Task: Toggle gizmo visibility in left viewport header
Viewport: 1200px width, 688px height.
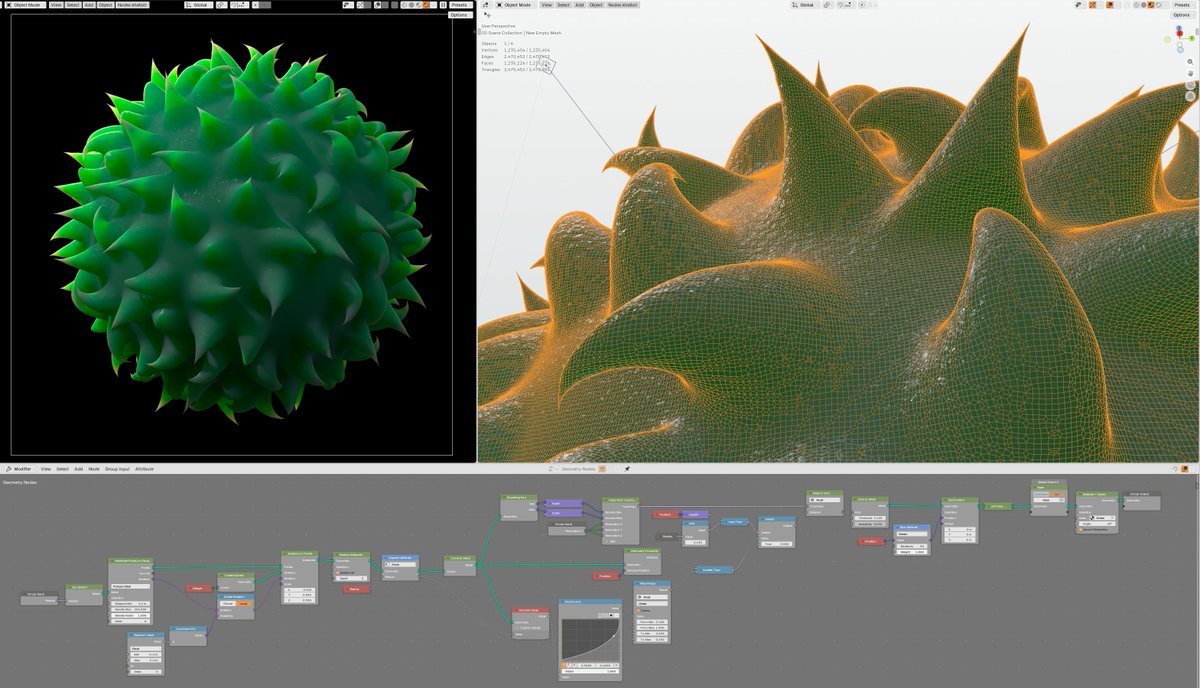Action: (x=361, y=5)
